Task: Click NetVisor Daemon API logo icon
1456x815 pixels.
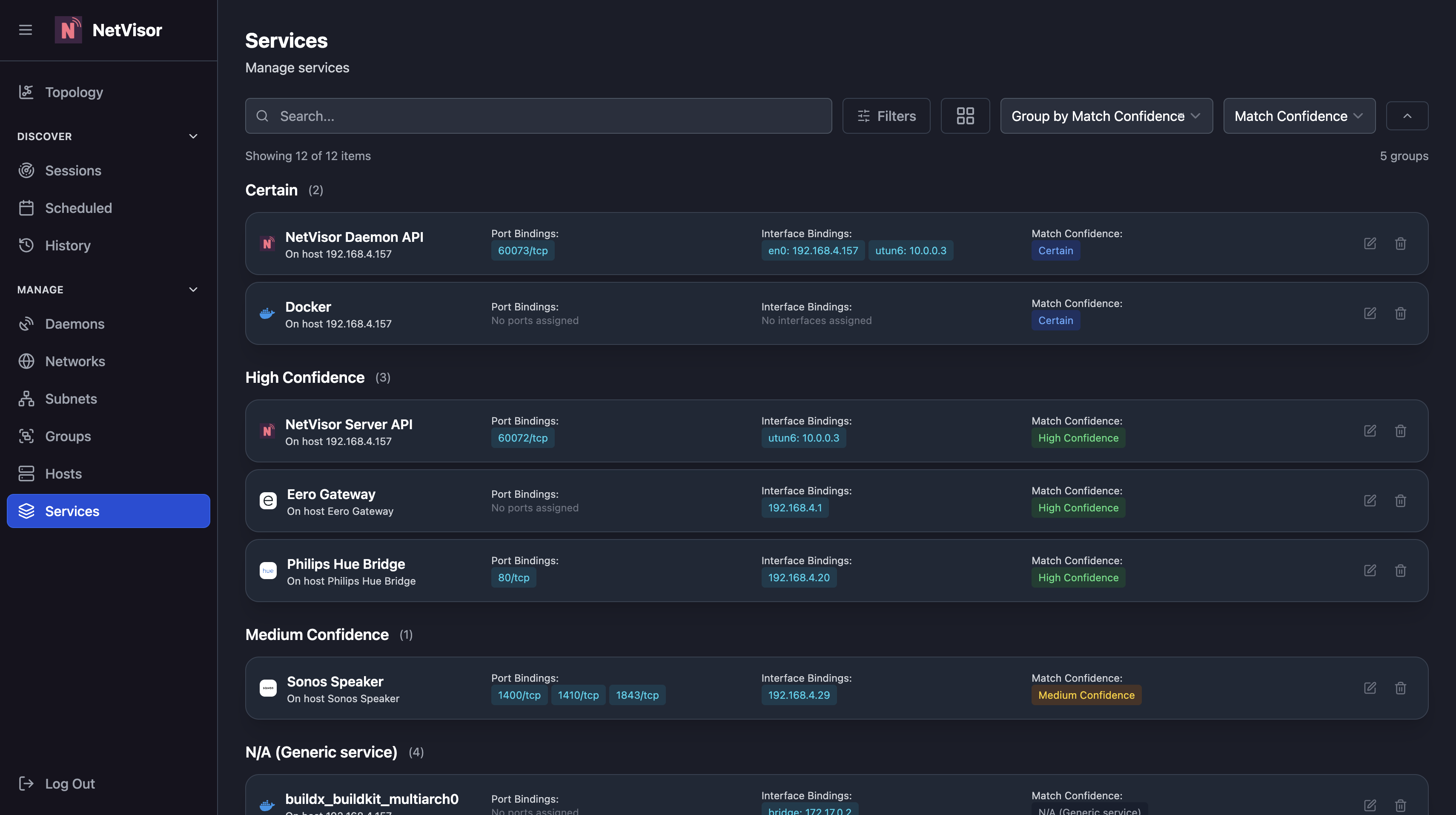Action: click(267, 244)
